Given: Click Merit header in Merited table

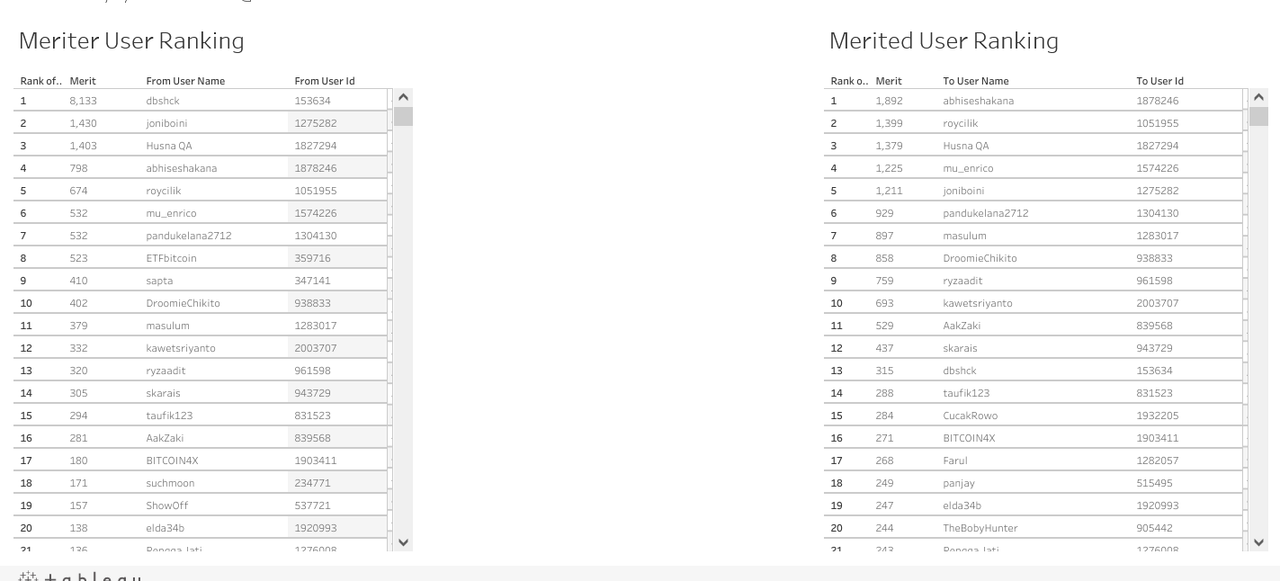Looking at the screenshot, I should (888, 81).
